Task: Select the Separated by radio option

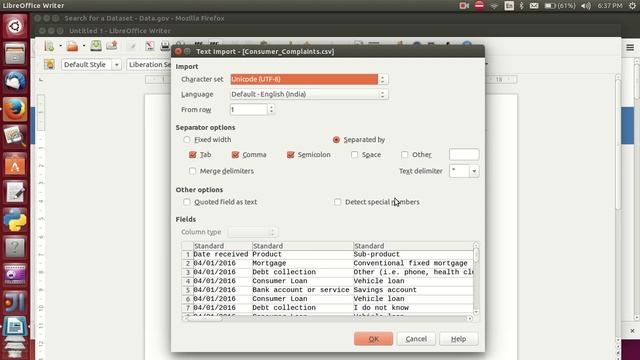Action: [336, 140]
